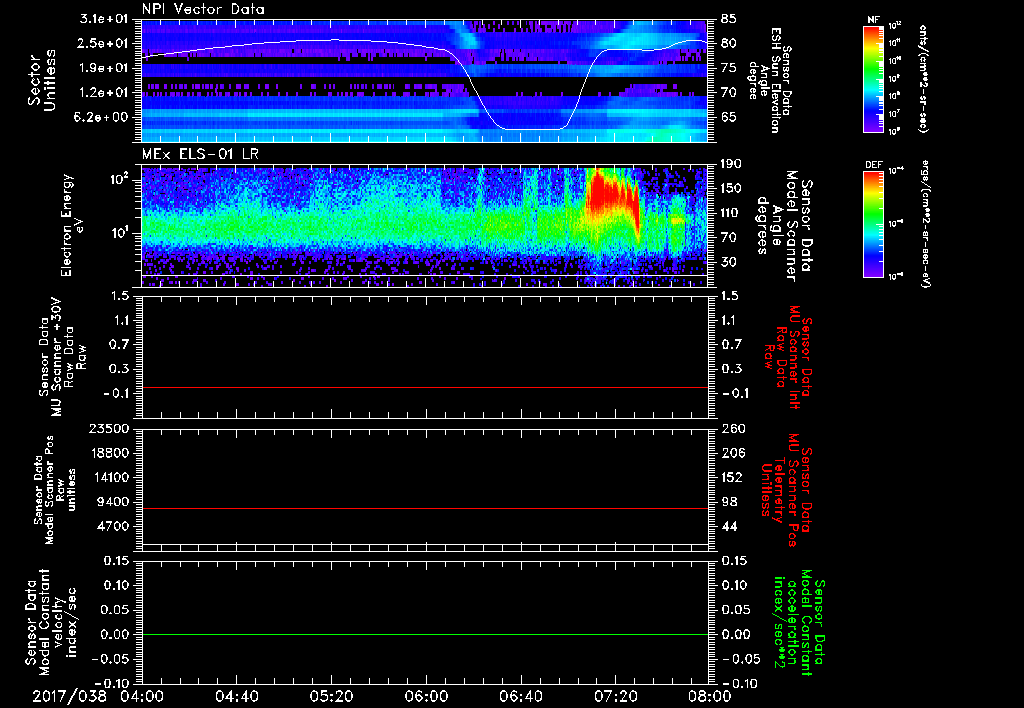Click the 06:40 time axis label
The width and height of the screenshot is (1024, 708).
pyautogui.click(x=520, y=695)
